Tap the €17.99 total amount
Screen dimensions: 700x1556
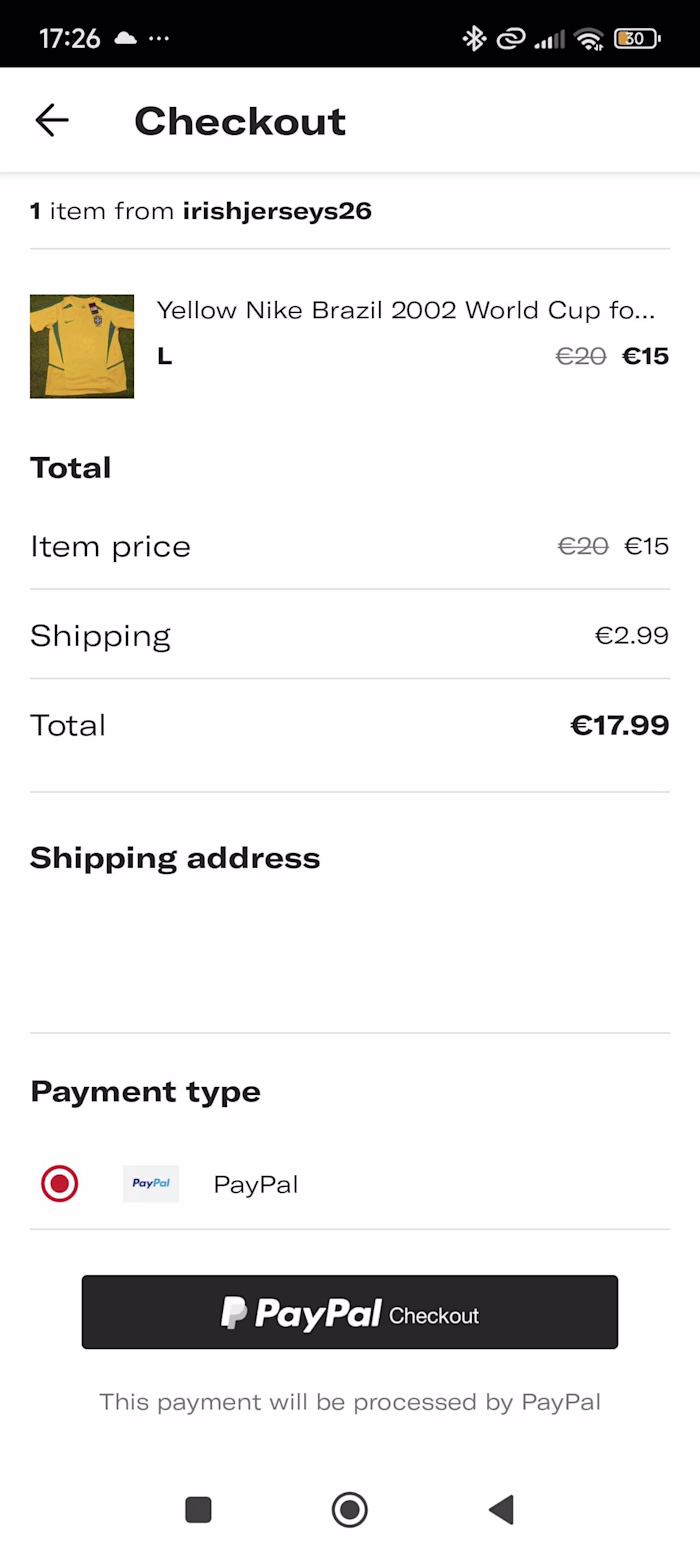tap(620, 725)
